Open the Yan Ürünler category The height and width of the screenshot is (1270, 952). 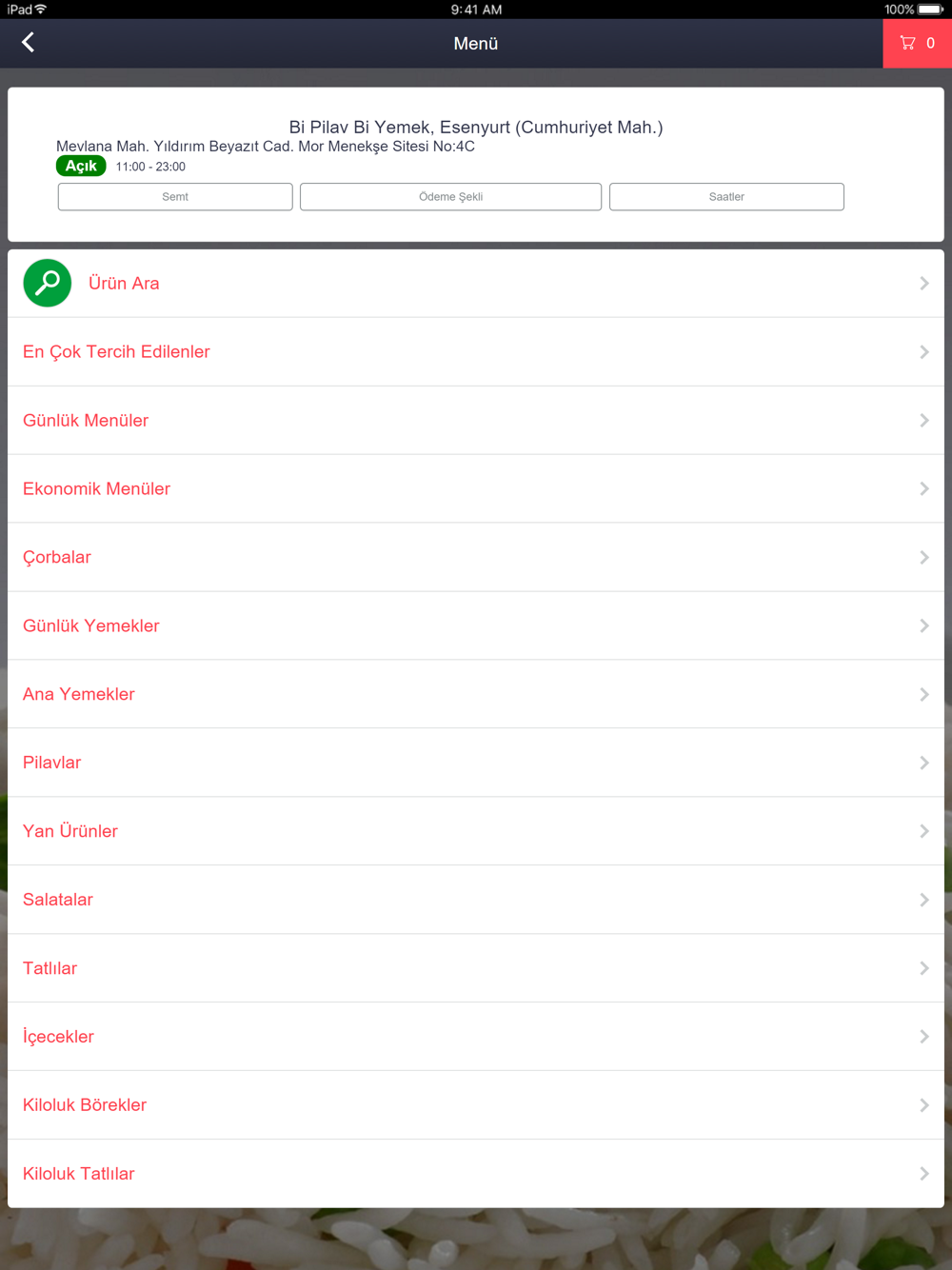tap(476, 832)
